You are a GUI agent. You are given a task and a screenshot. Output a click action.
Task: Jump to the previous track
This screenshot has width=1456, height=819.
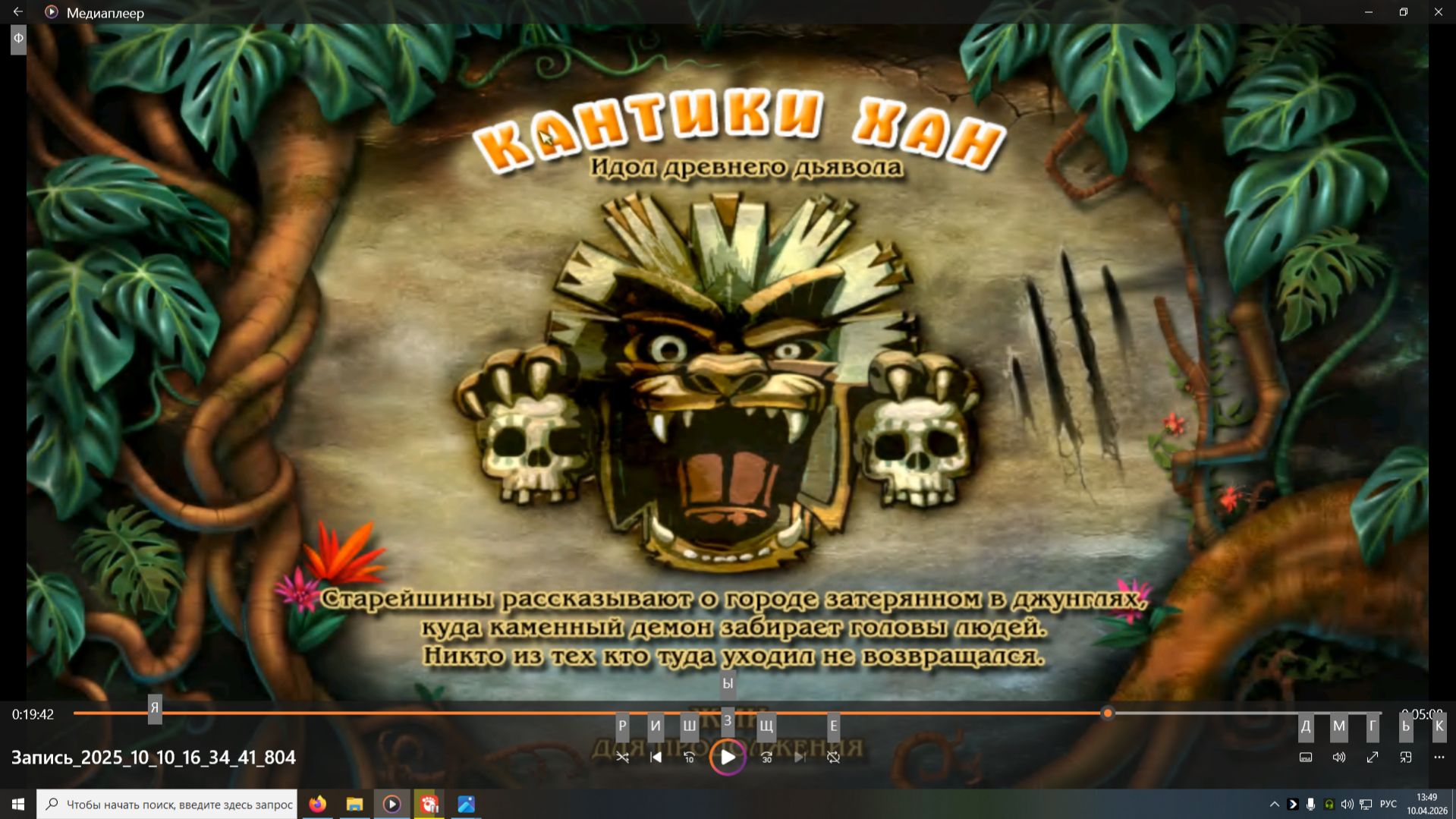(x=656, y=758)
